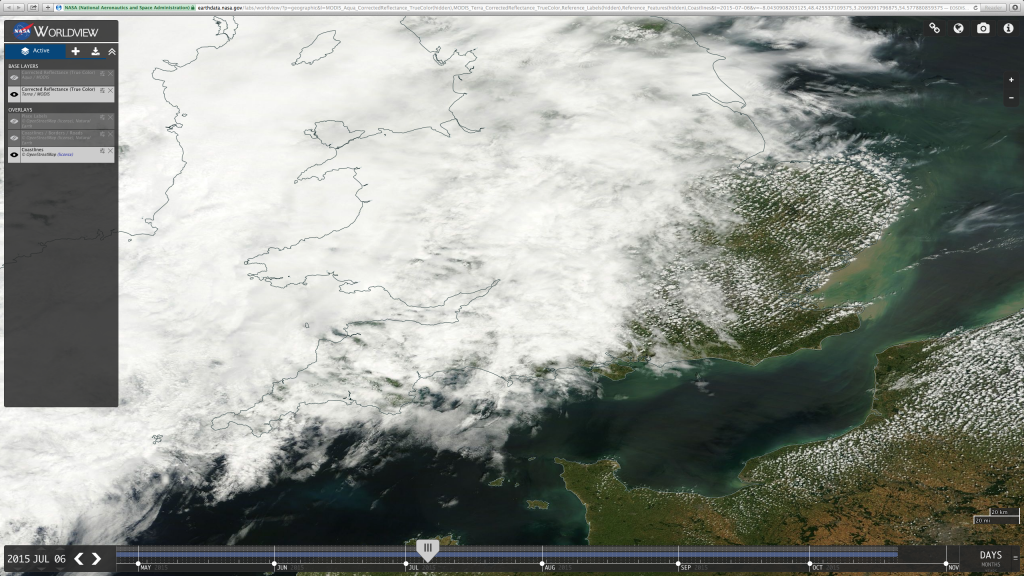The height and width of the screenshot is (576, 1024).
Task: Remove the Aqua / MODIS base layer
Action: 110,74
